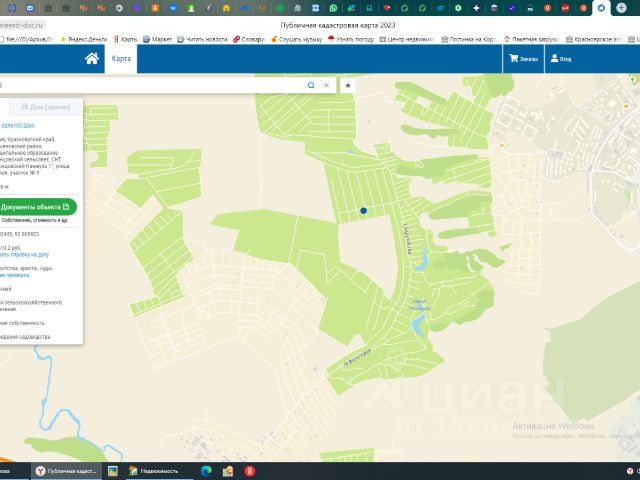This screenshot has width=640, height=480.
Task: Click the star favorites button
Action: (x=348, y=86)
